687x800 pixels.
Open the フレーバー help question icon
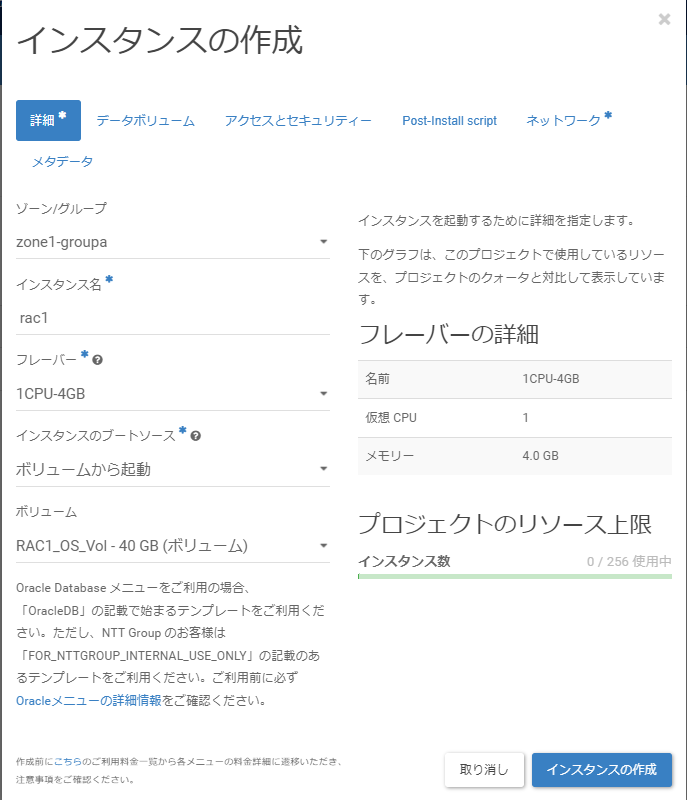pyautogui.click(x=97, y=360)
